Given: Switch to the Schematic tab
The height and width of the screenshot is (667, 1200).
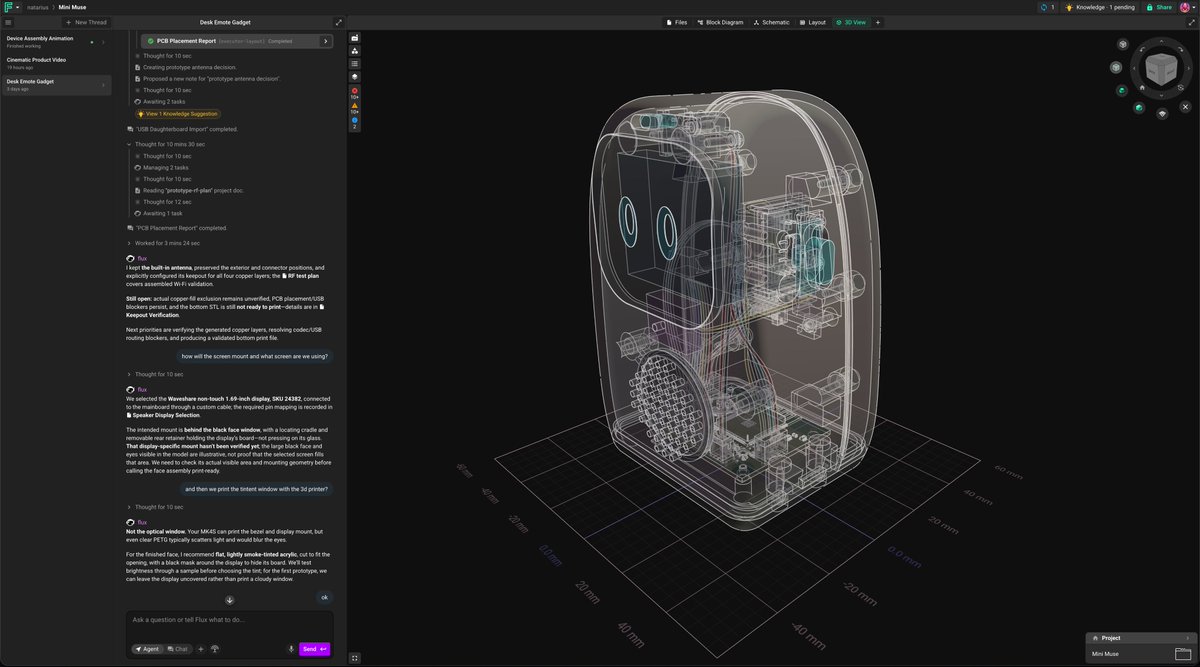Looking at the screenshot, I should click(x=773, y=22).
